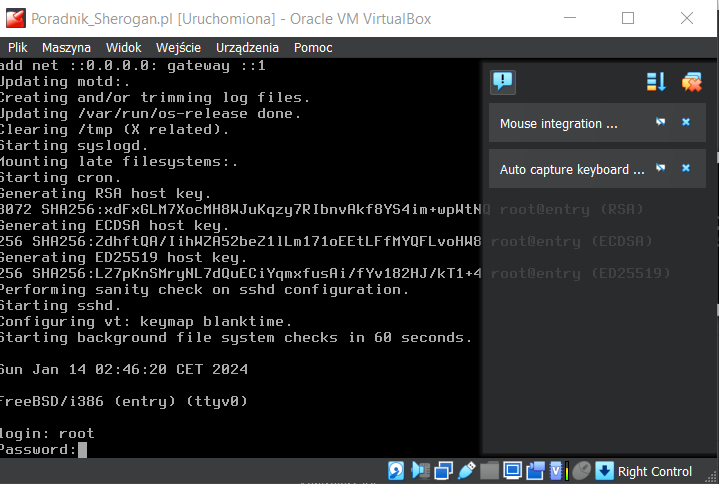Click the hard disk activity status icon
Screen dimensions: 719x484
click(x=396, y=471)
